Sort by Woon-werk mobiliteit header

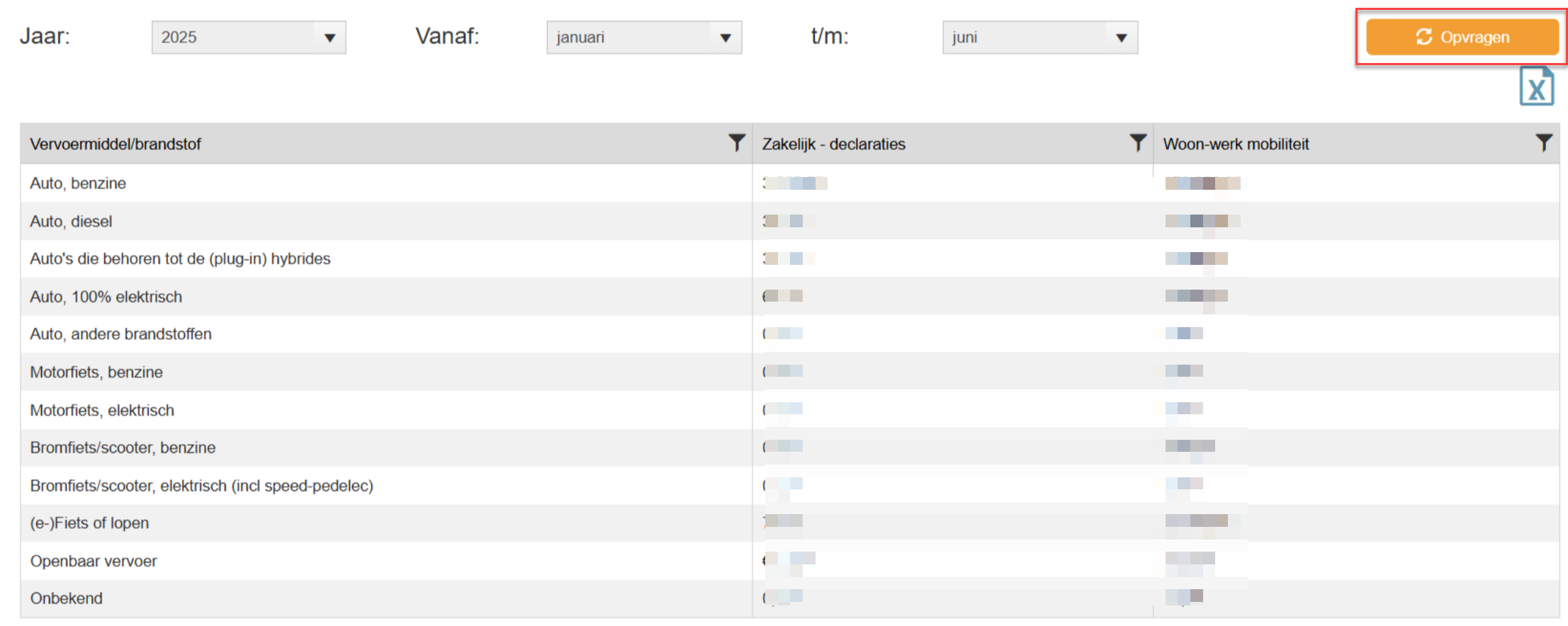[x=1236, y=144]
